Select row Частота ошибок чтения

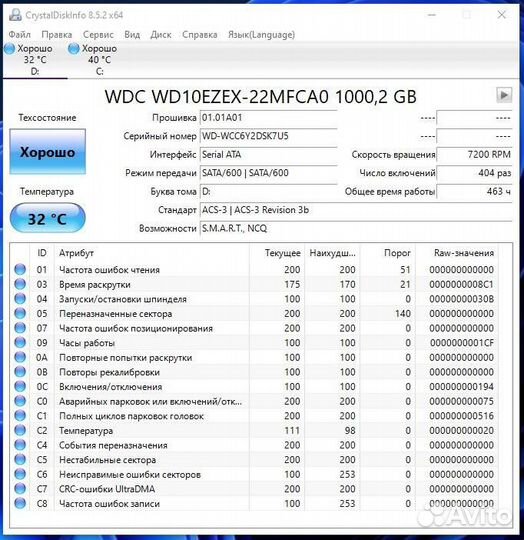254,269
